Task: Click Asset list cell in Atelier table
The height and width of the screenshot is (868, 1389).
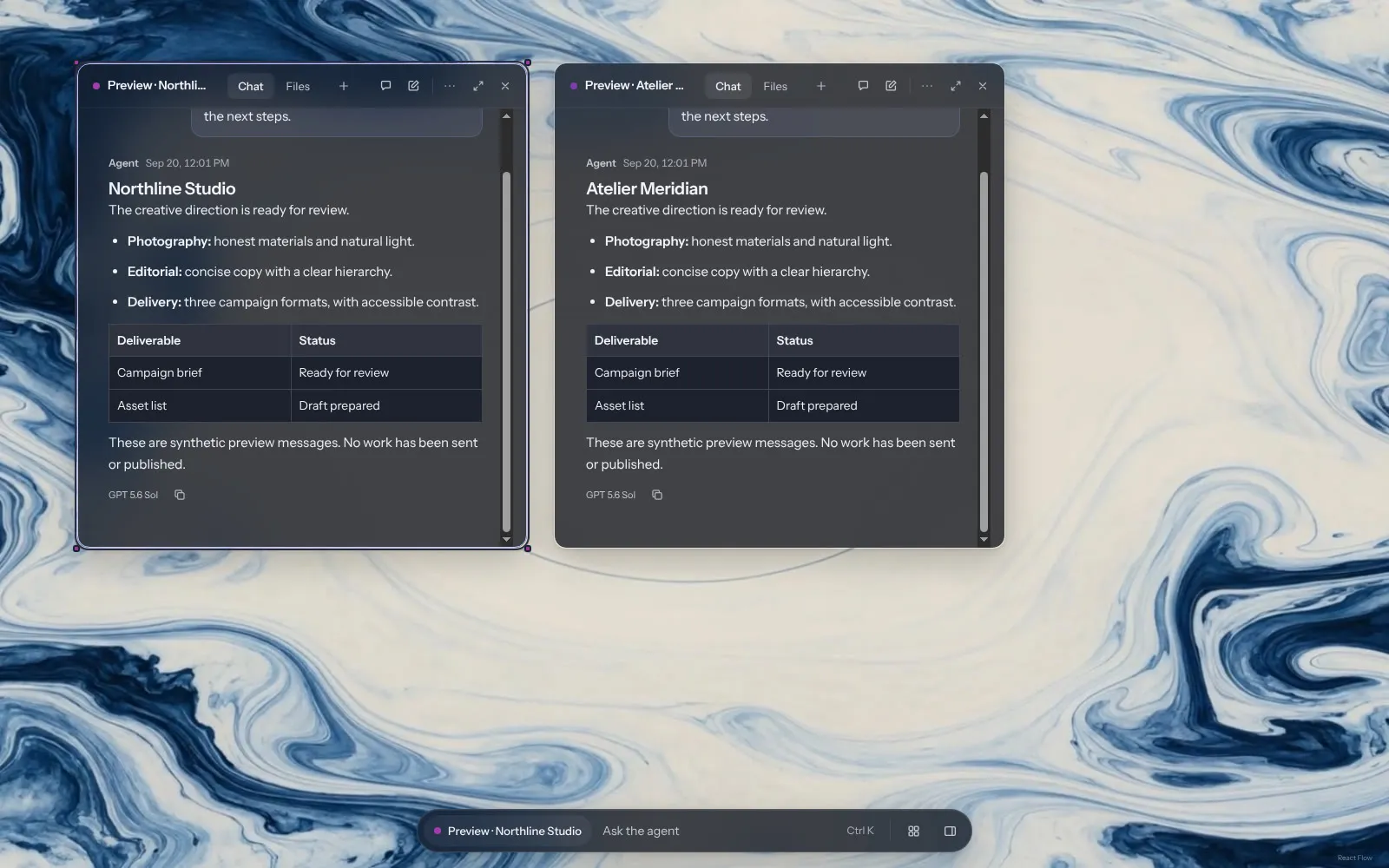Action: click(677, 405)
